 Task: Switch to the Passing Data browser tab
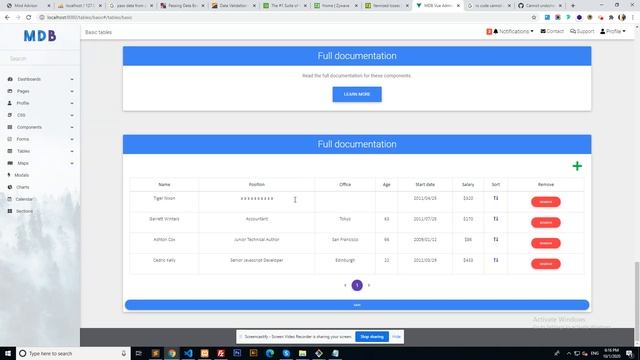(182, 6)
